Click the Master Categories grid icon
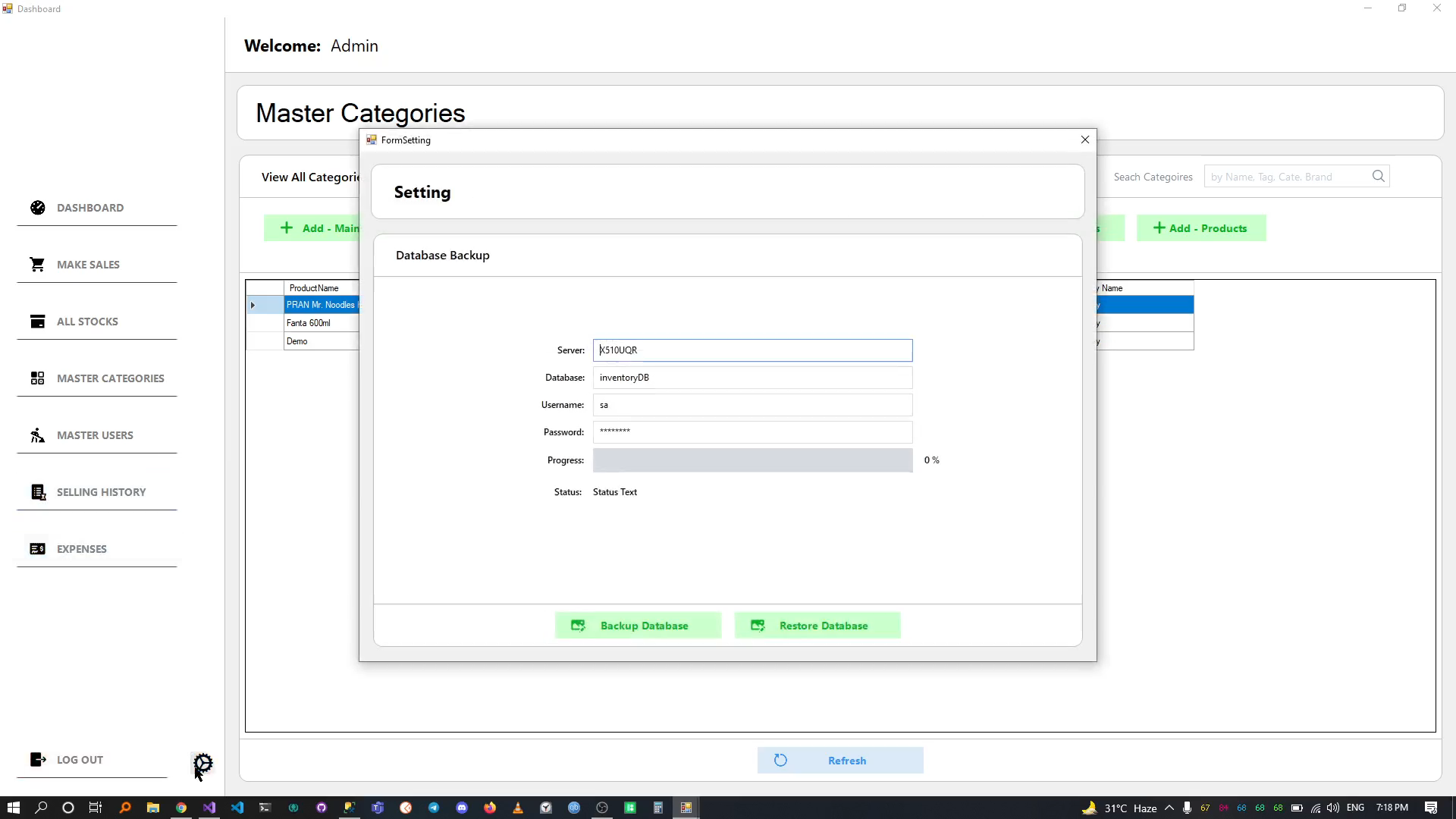The width and height of the screenshot is (1456, 819). pyautogui.click(x=37, y=378)
